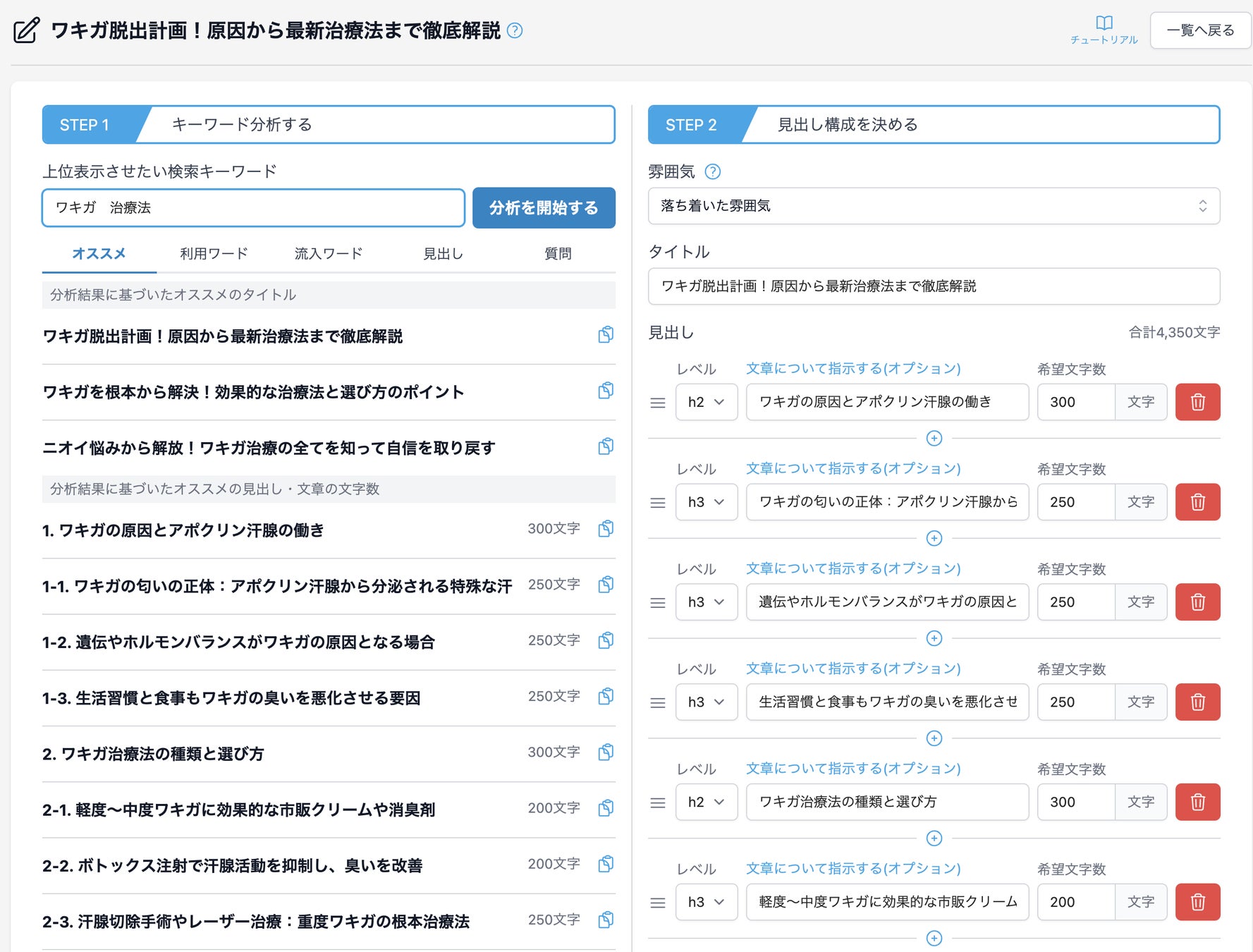This screenshot has height=952, width=1253.
Task: Delete the ワキガの原因とアポクリン汗腺の働き heading row
Action: pyautogui.click(x=1197, y=402)
